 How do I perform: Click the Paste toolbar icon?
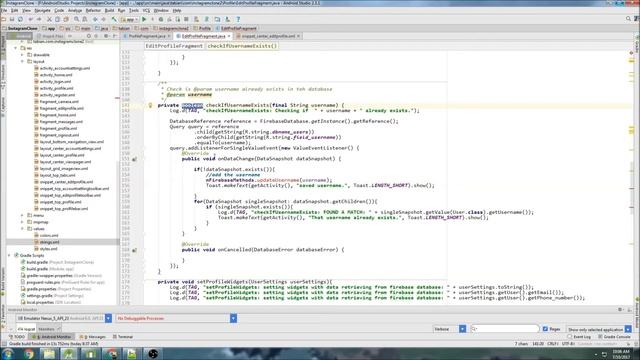point(66,19)
